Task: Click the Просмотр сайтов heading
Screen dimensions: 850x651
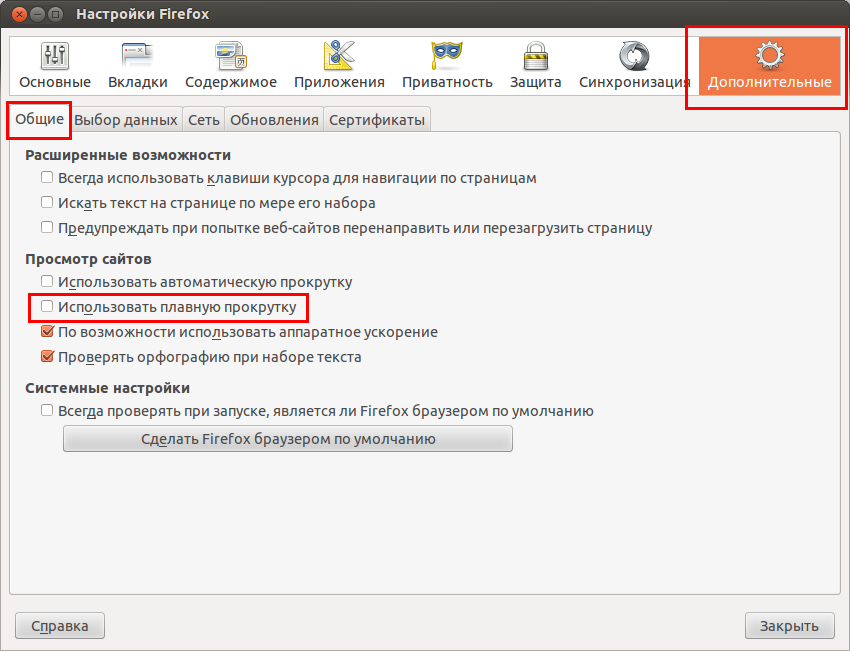Action: click(88, 259)
